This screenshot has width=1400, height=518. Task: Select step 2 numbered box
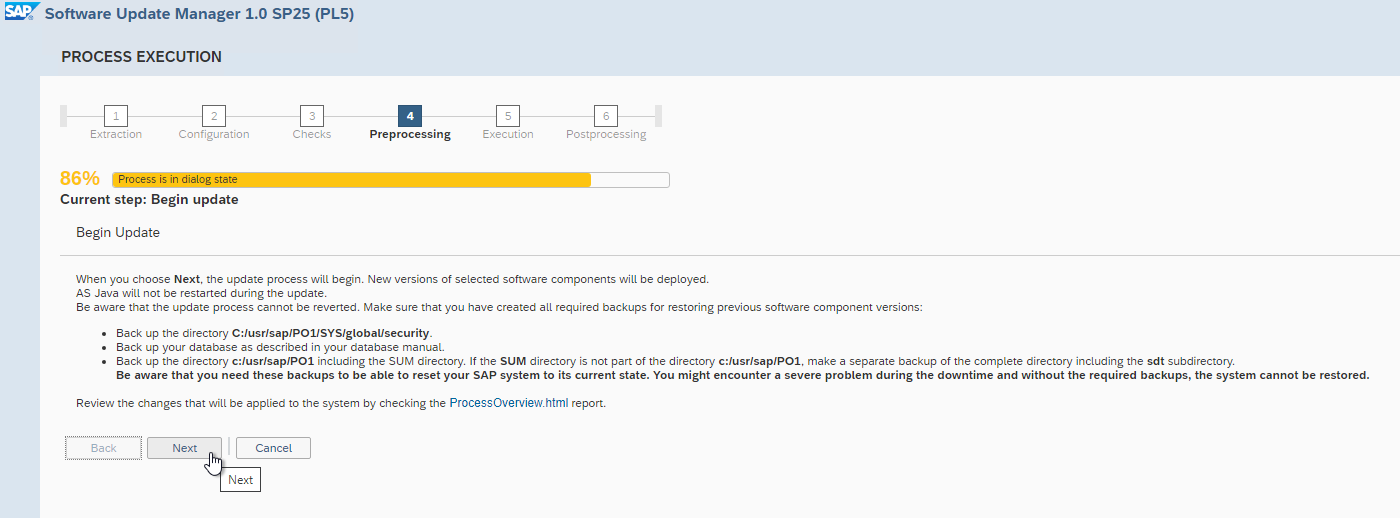(214, 115)
